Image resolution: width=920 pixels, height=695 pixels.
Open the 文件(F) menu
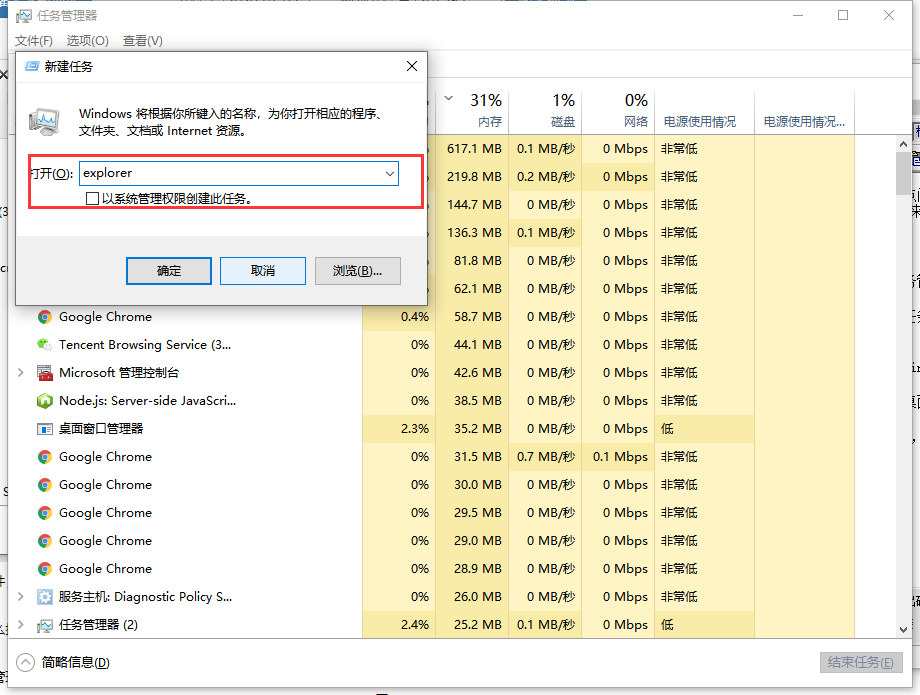click(34, 41)
